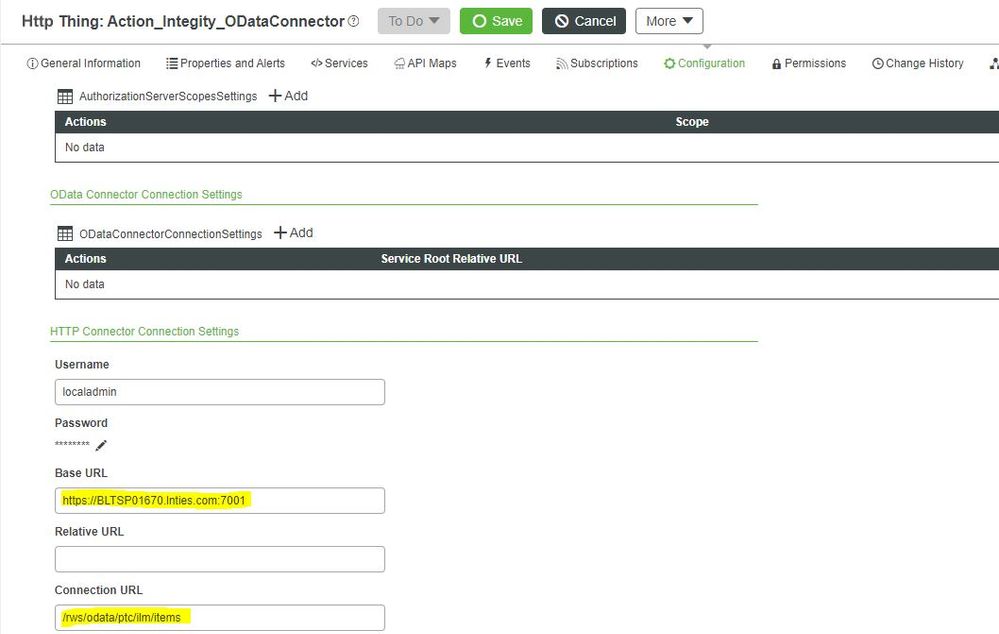Screen dimensions: 999x634
Task: Add an AuthorizationServerScopesSettings row
Action: click(x=288, y=96)
